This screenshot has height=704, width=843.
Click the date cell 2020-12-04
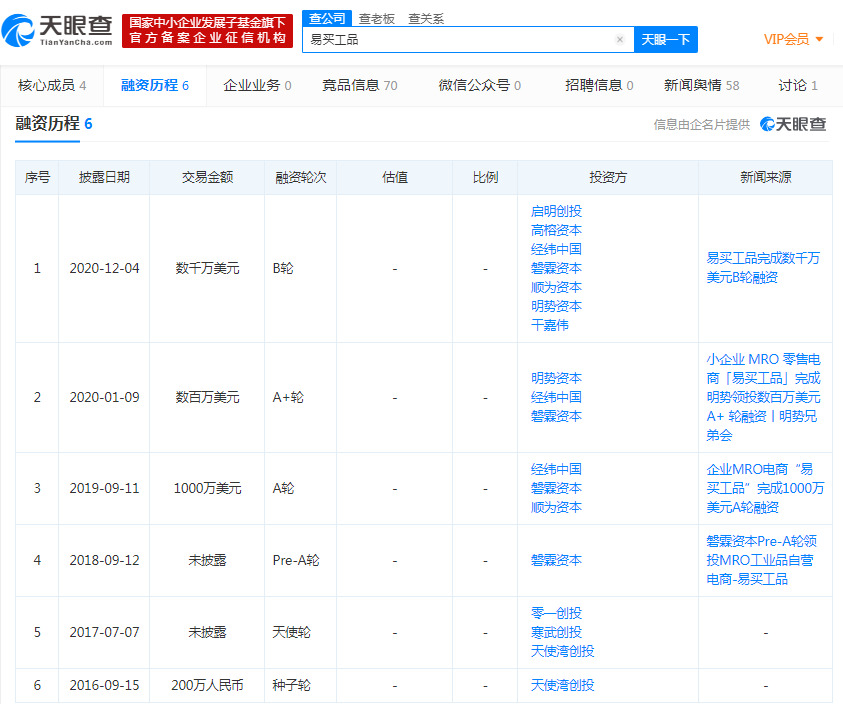[x=104, y=268]
